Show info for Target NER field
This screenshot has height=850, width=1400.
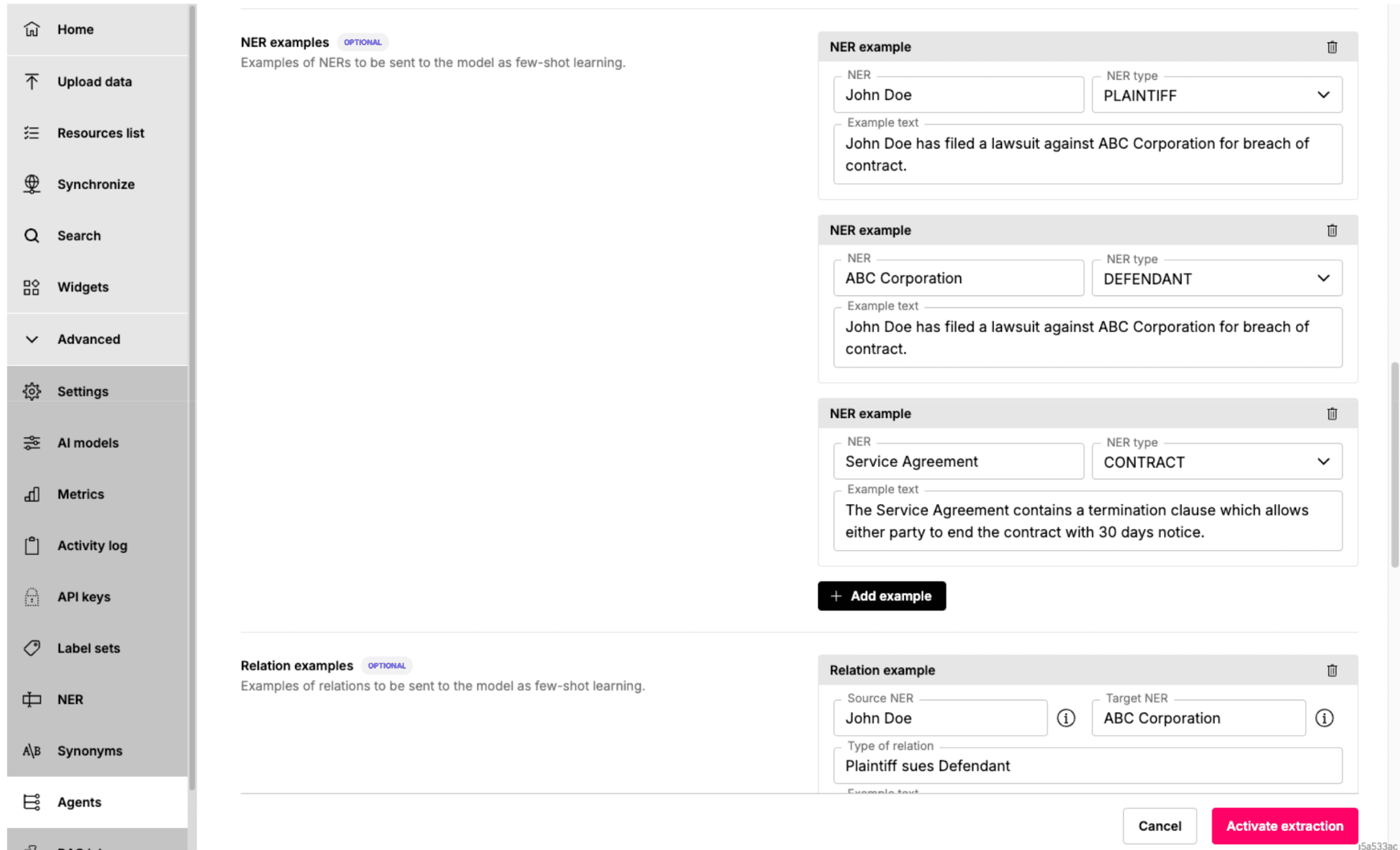coord(1324,718)
